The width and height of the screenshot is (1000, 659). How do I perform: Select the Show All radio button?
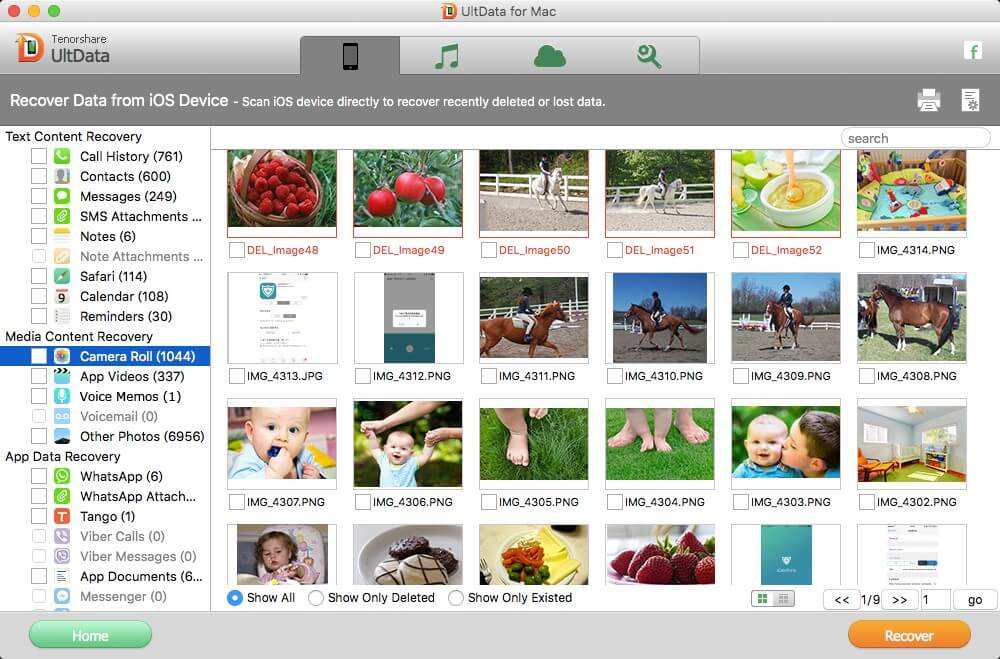coord(235,598)
